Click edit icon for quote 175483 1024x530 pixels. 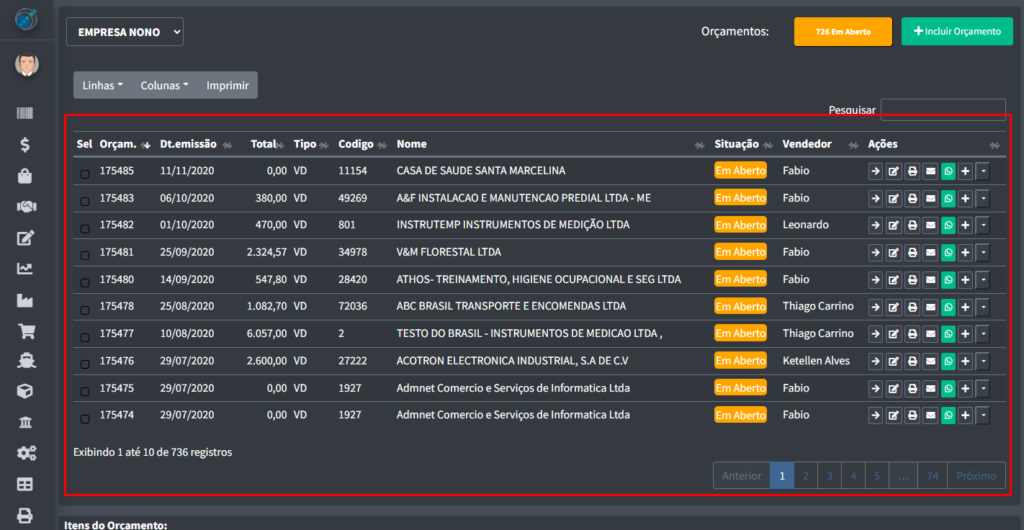894,198
